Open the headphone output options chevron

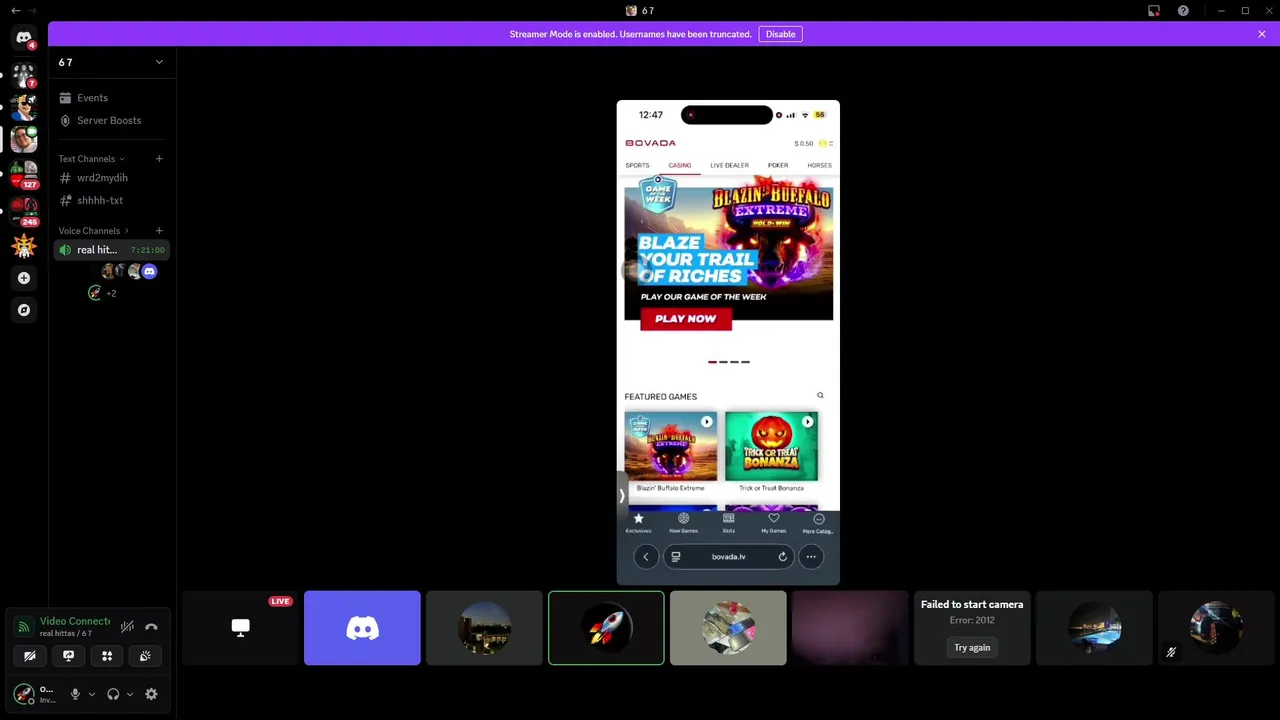[129, 694]
